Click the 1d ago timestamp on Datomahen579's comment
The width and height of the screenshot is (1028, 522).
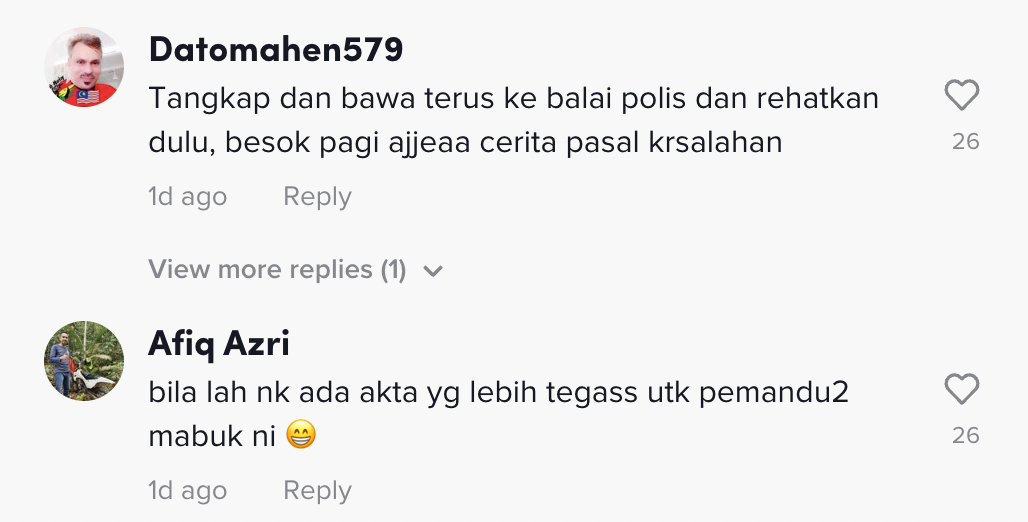click(187, 197)
